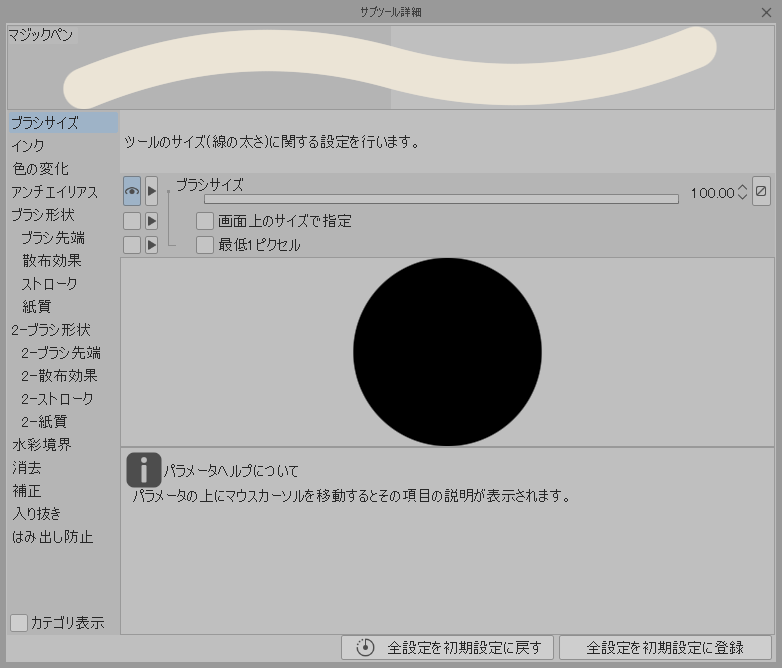Expand arrow on 最低1ピクセル row
The image size is (782, 668).
152,245
